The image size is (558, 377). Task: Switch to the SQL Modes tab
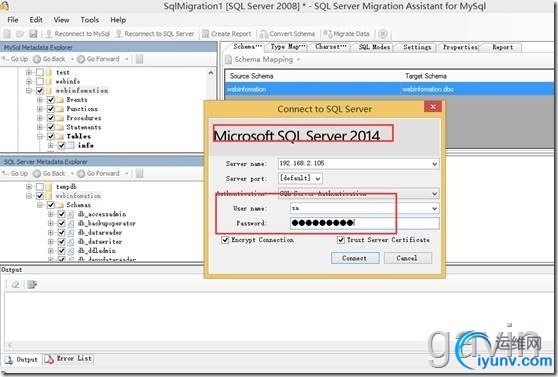(x=374, y=47)
